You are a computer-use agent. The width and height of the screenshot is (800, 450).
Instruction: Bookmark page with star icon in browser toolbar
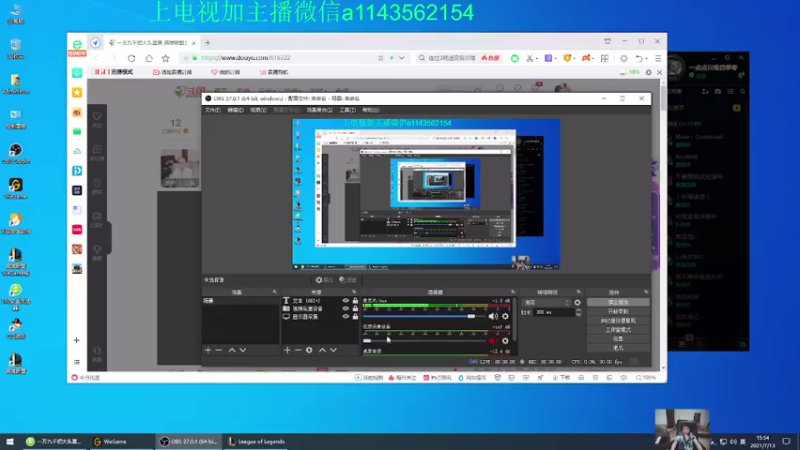coord(165,58)
